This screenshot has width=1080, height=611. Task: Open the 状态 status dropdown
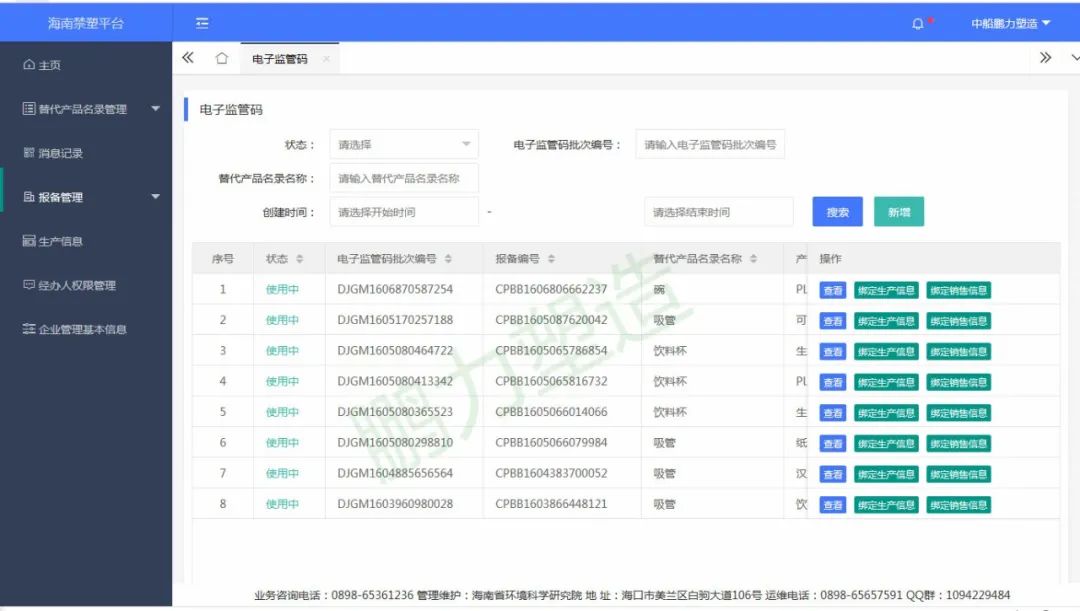[x=403, y=143]
